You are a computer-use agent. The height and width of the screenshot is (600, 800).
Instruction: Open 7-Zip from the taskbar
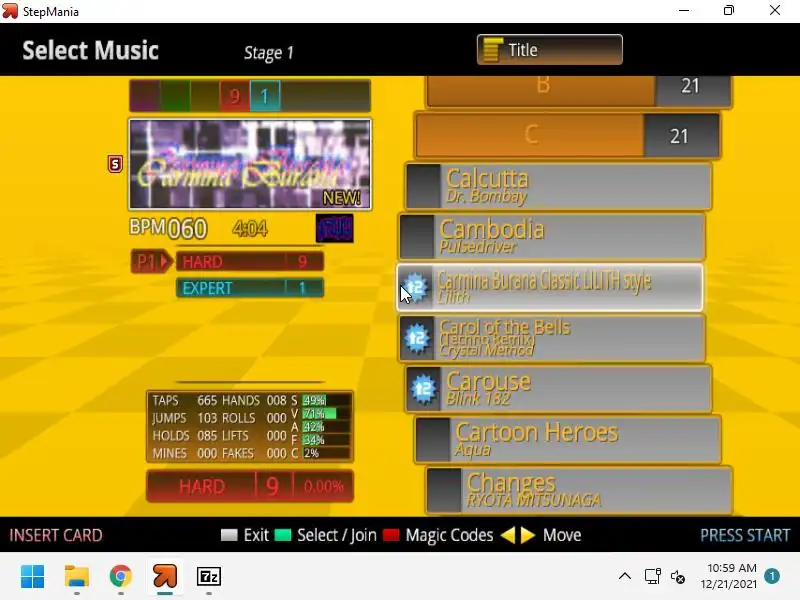[209, 577]
